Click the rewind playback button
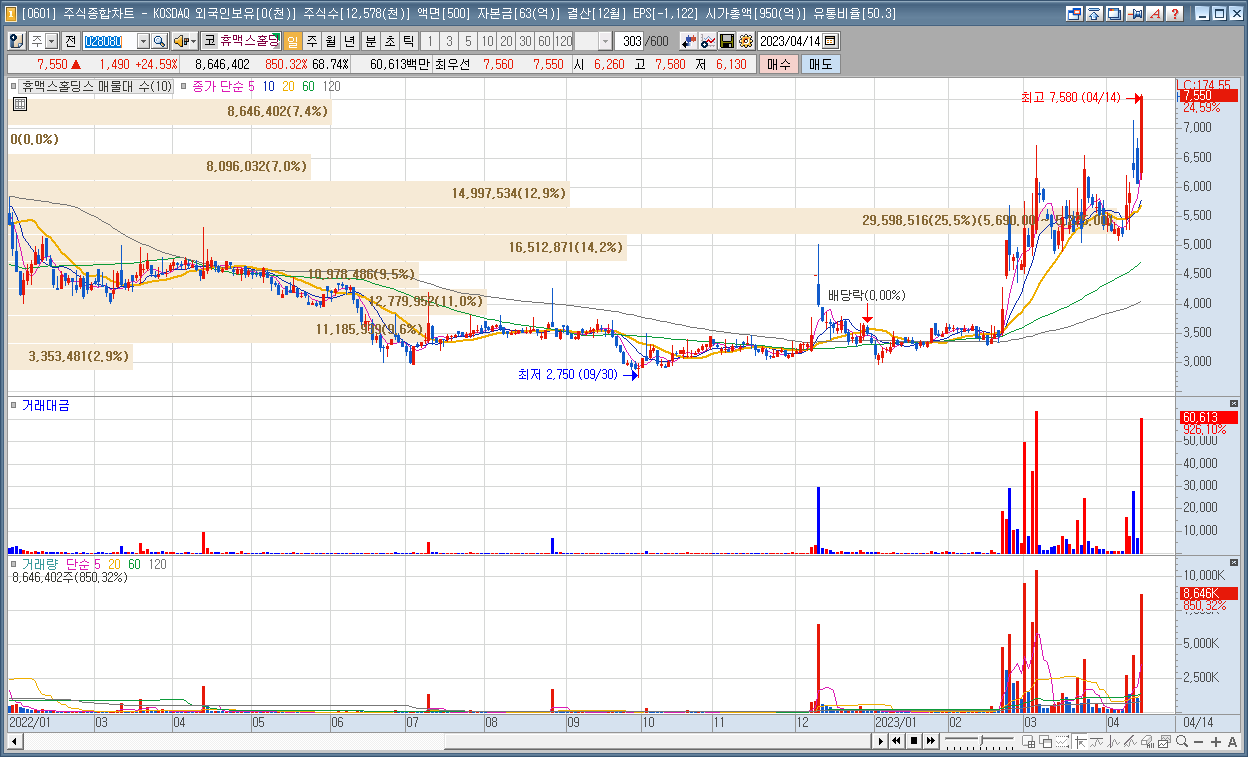Viewport: 1248px width, 757px height. coord(896,741)
